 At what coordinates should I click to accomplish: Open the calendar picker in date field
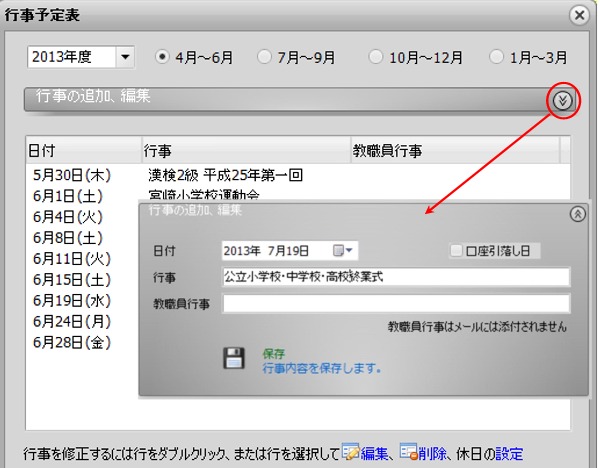click(x=344, y=250)
